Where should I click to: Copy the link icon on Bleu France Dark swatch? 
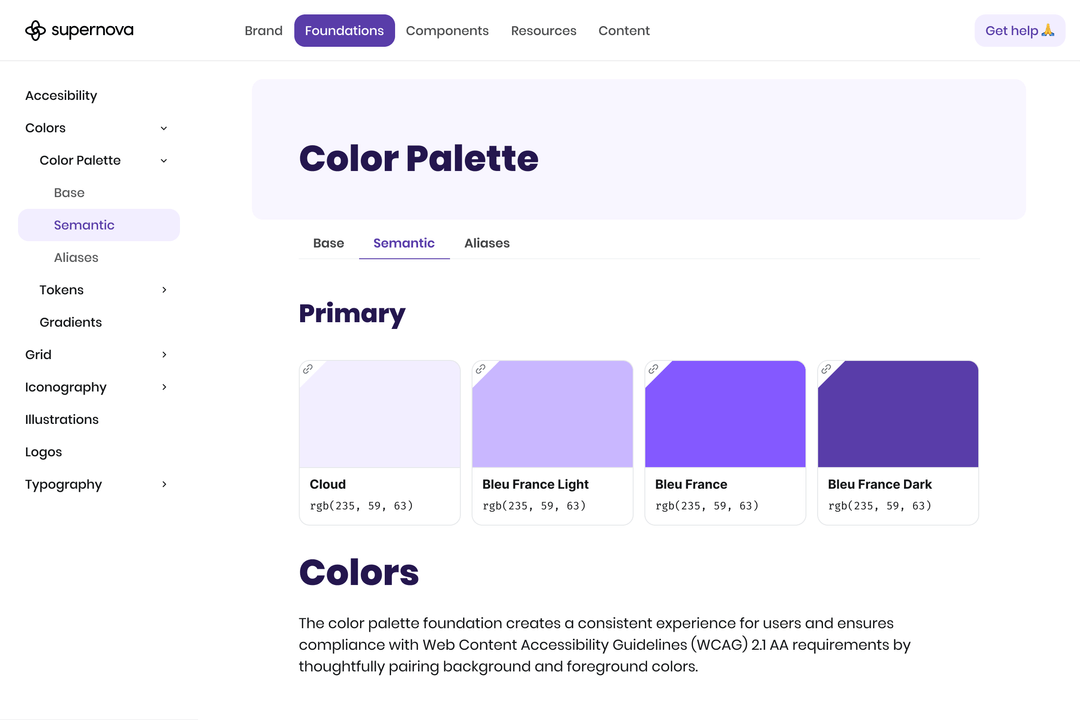[x=825, y=368]
